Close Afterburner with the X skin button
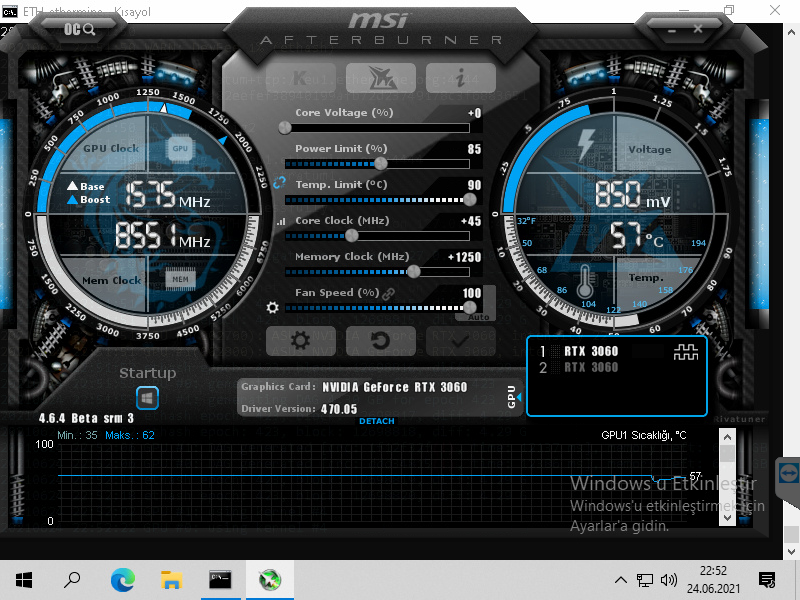 coord(698,29)
